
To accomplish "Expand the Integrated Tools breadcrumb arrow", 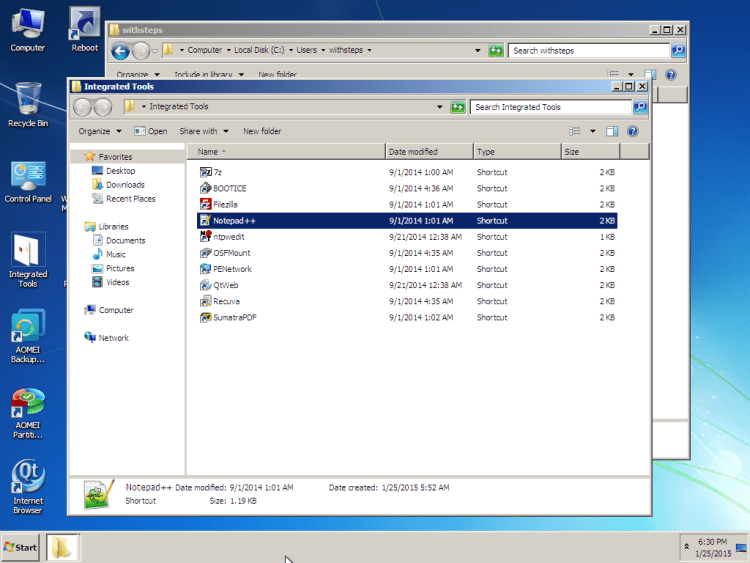I will click(x=143, y=107).
